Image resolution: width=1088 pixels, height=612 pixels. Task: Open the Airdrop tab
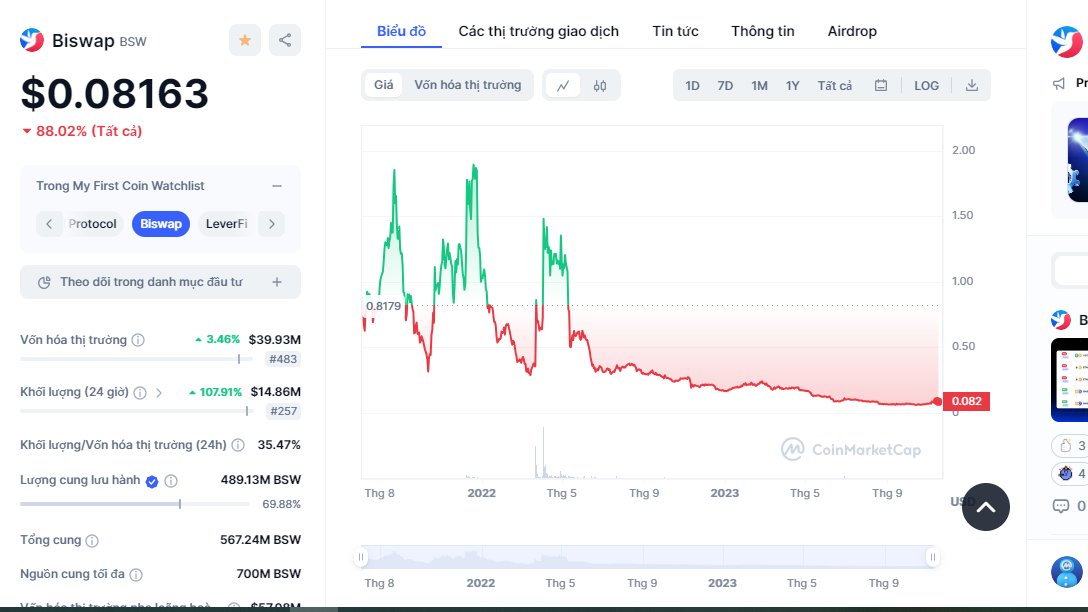point(852,31)
